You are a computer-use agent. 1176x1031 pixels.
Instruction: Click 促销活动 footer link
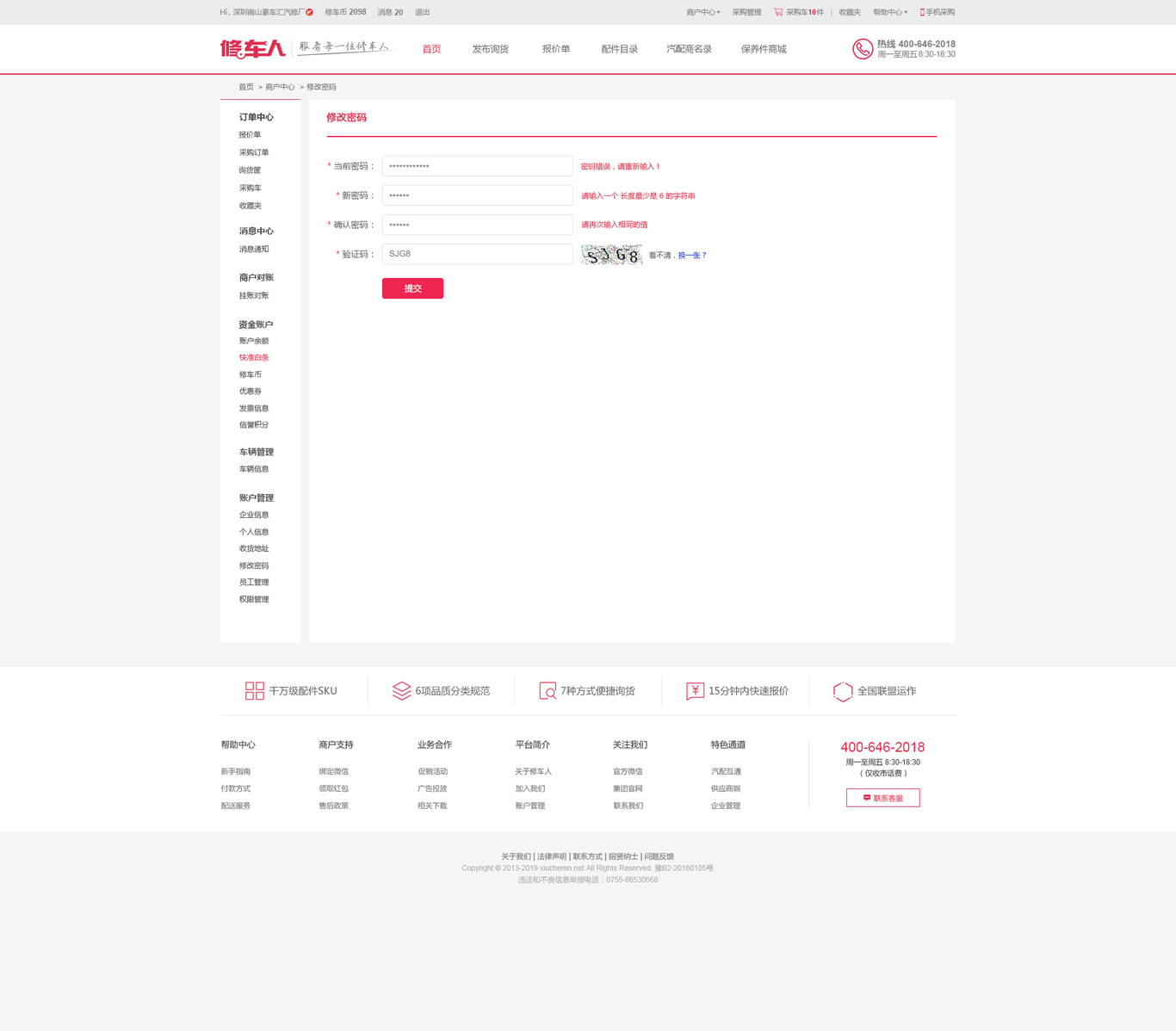pyautogui.click(x=432, y=772)
